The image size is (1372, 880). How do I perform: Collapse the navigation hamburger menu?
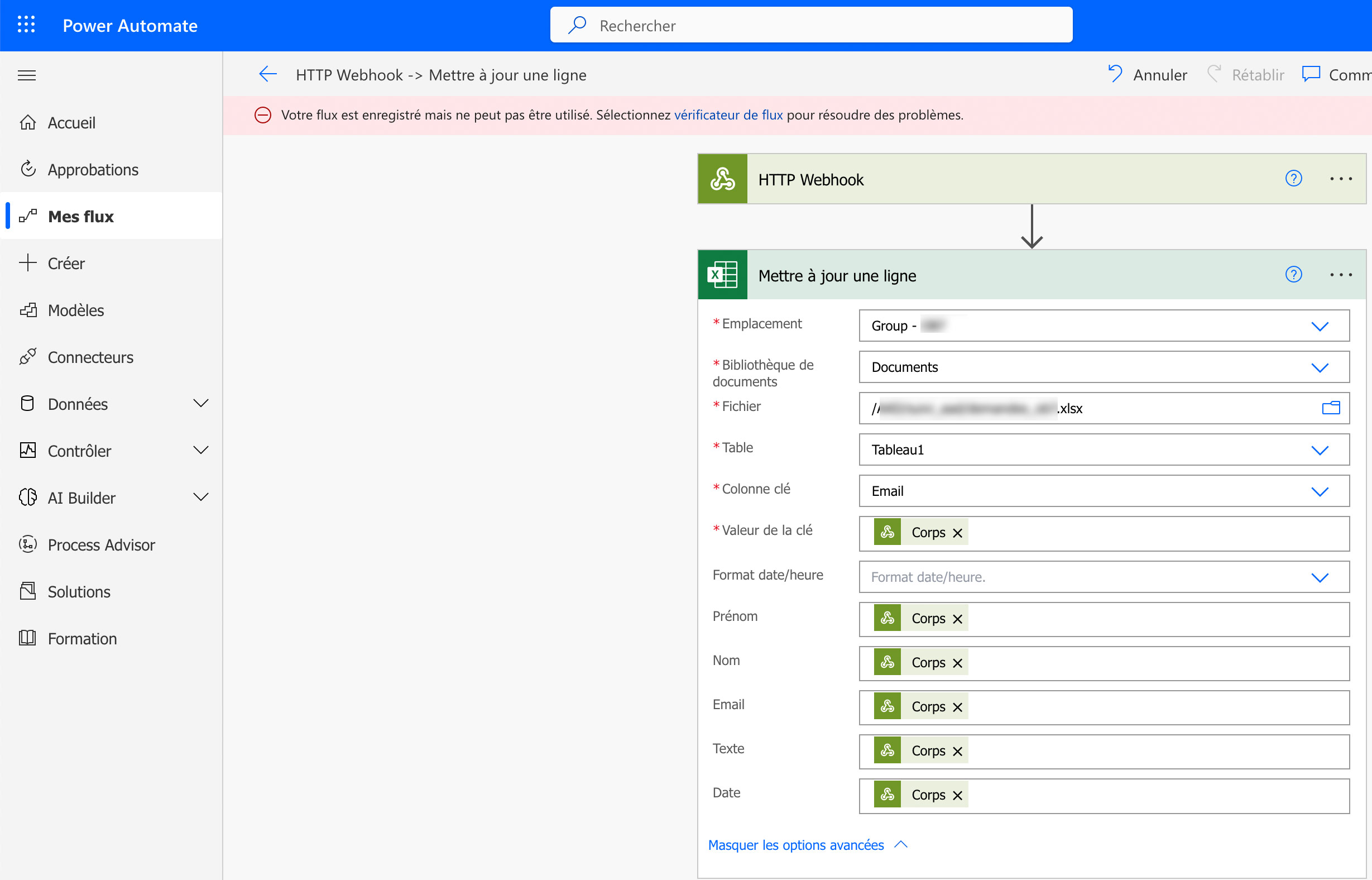click(x=27, y=75)
